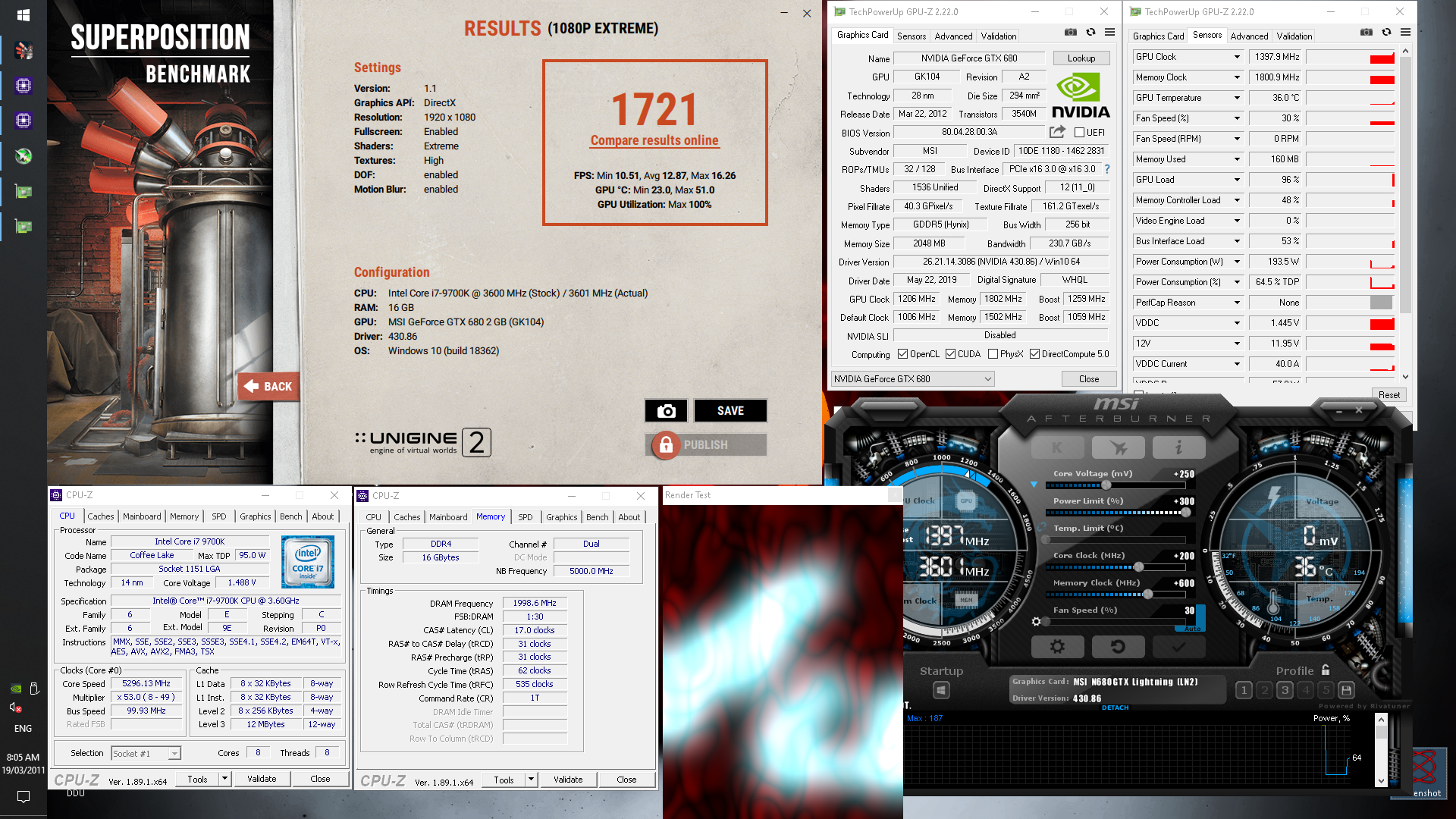The height and width of the screenshot is (819, 1456).
Task: Open SPD tab in right CPU-Z window
Action: point(525,517)
